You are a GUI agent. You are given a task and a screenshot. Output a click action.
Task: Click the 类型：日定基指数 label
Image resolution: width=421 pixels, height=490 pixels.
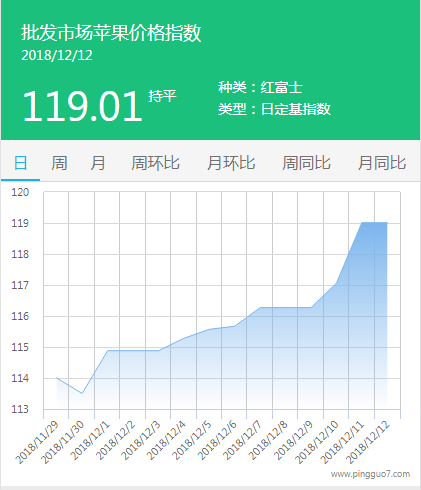pyautogui.click(x=274, y=109)
